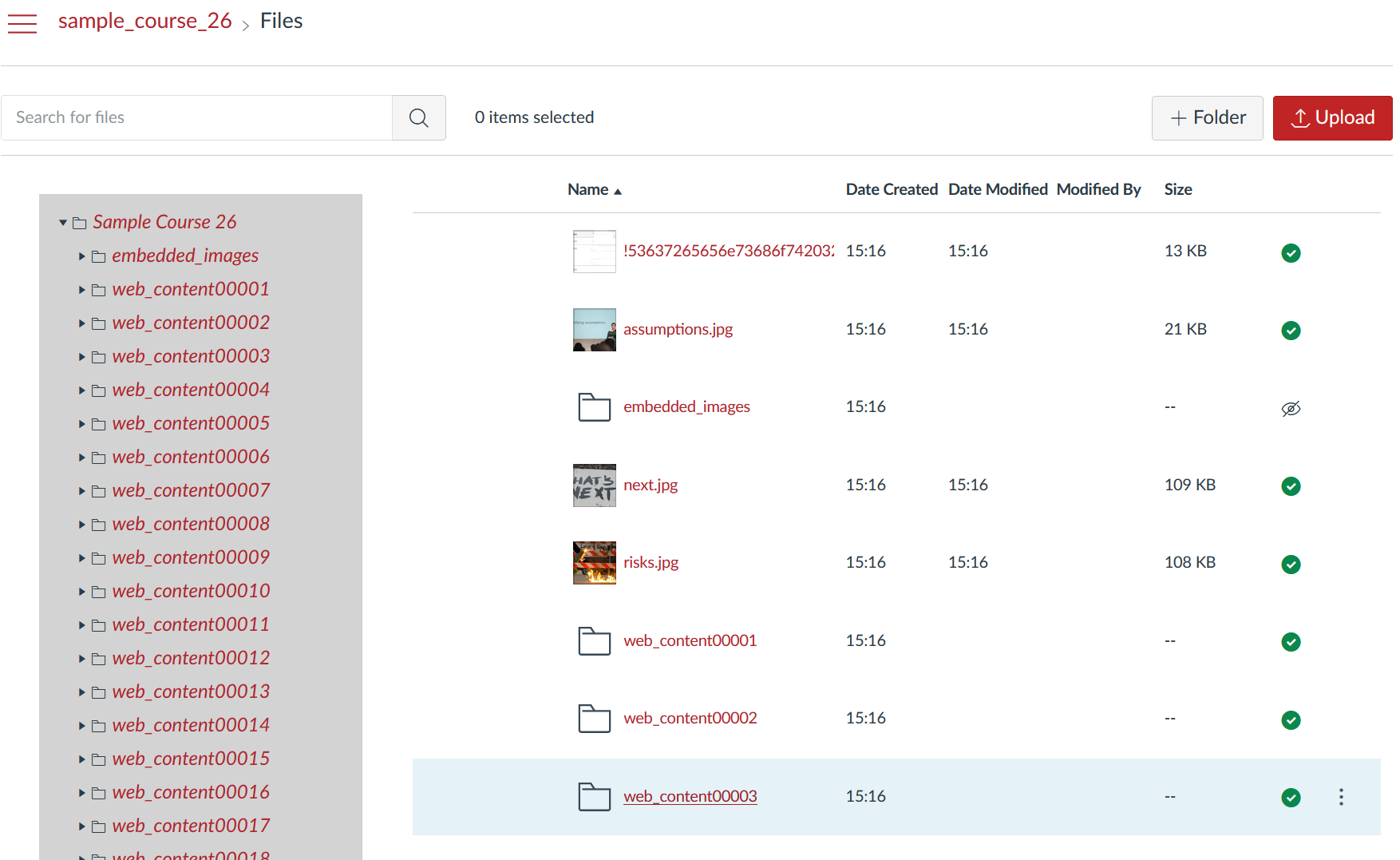Open the three-dot menu for web_content00003

(x=1341, y=797)
